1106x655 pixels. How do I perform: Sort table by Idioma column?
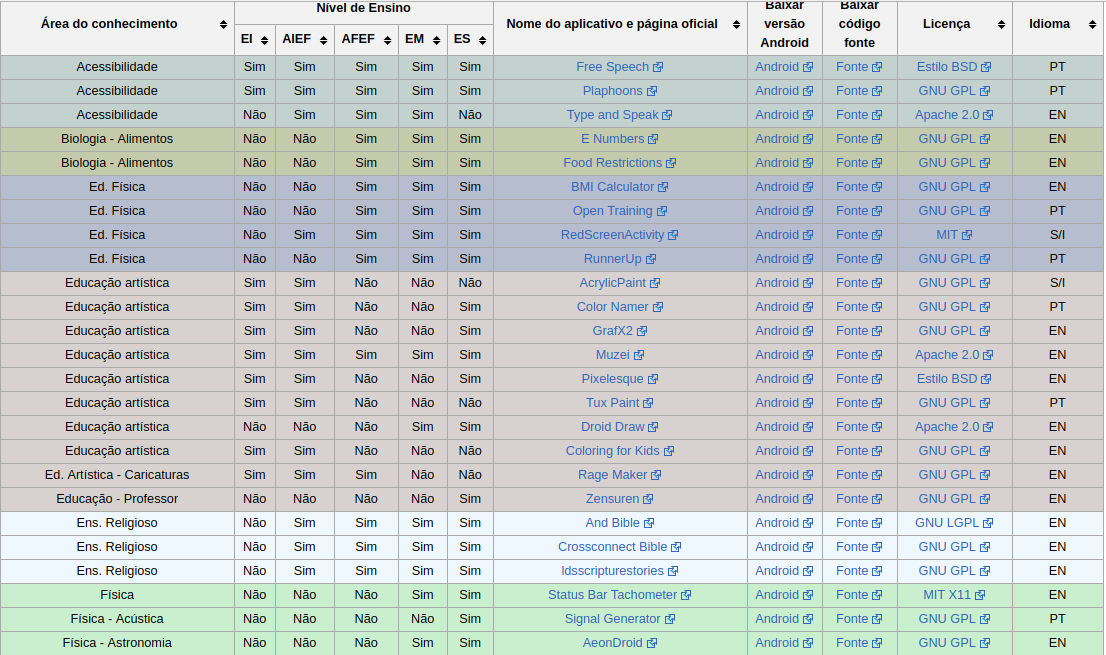[x=1092, y=25]
